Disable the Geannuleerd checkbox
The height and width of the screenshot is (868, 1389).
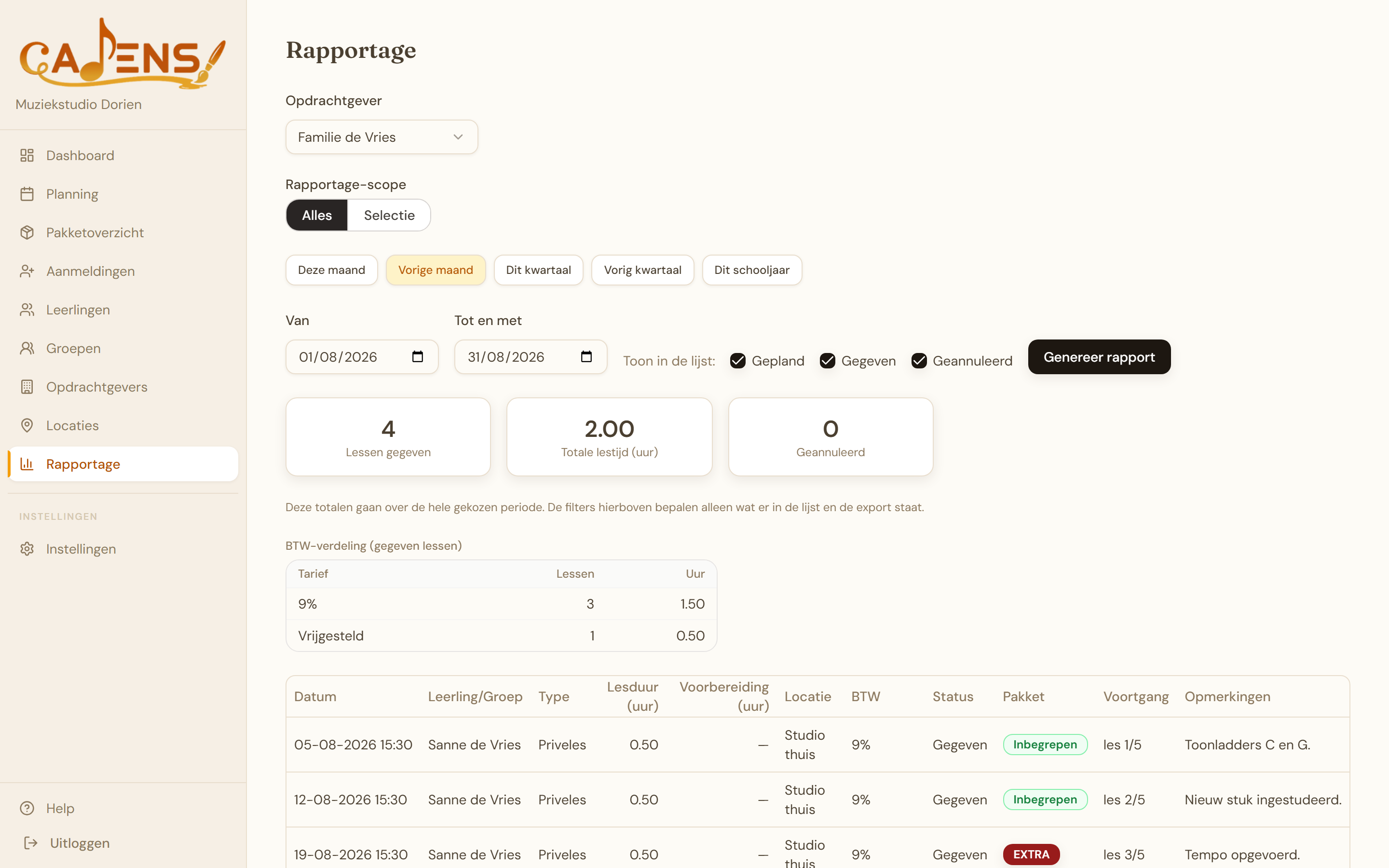pyautogui.click(x=919, y=361)
